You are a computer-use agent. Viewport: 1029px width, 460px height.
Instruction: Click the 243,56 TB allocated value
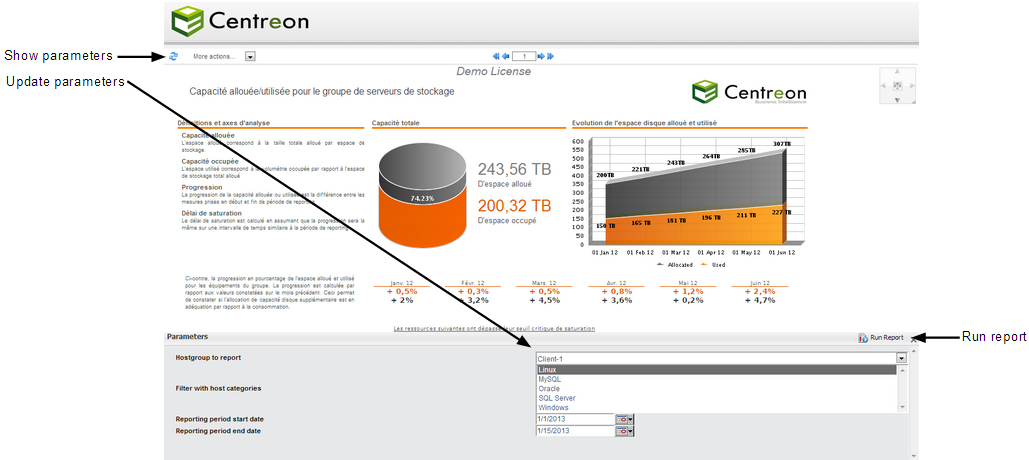click(x=514, y=169)
